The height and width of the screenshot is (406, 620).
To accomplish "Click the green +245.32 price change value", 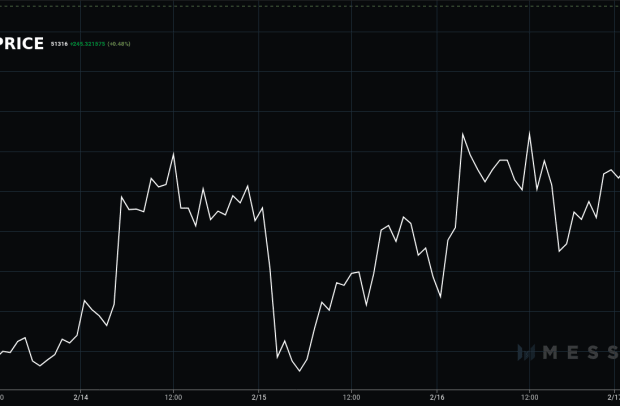I will click(87, 44).
